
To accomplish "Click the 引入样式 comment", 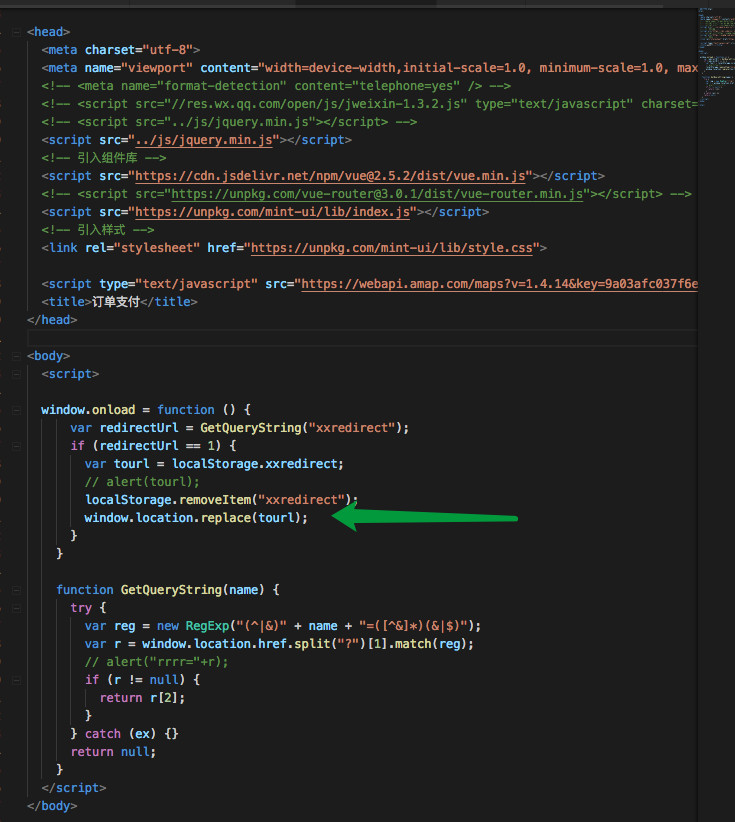I will [98, 230].
